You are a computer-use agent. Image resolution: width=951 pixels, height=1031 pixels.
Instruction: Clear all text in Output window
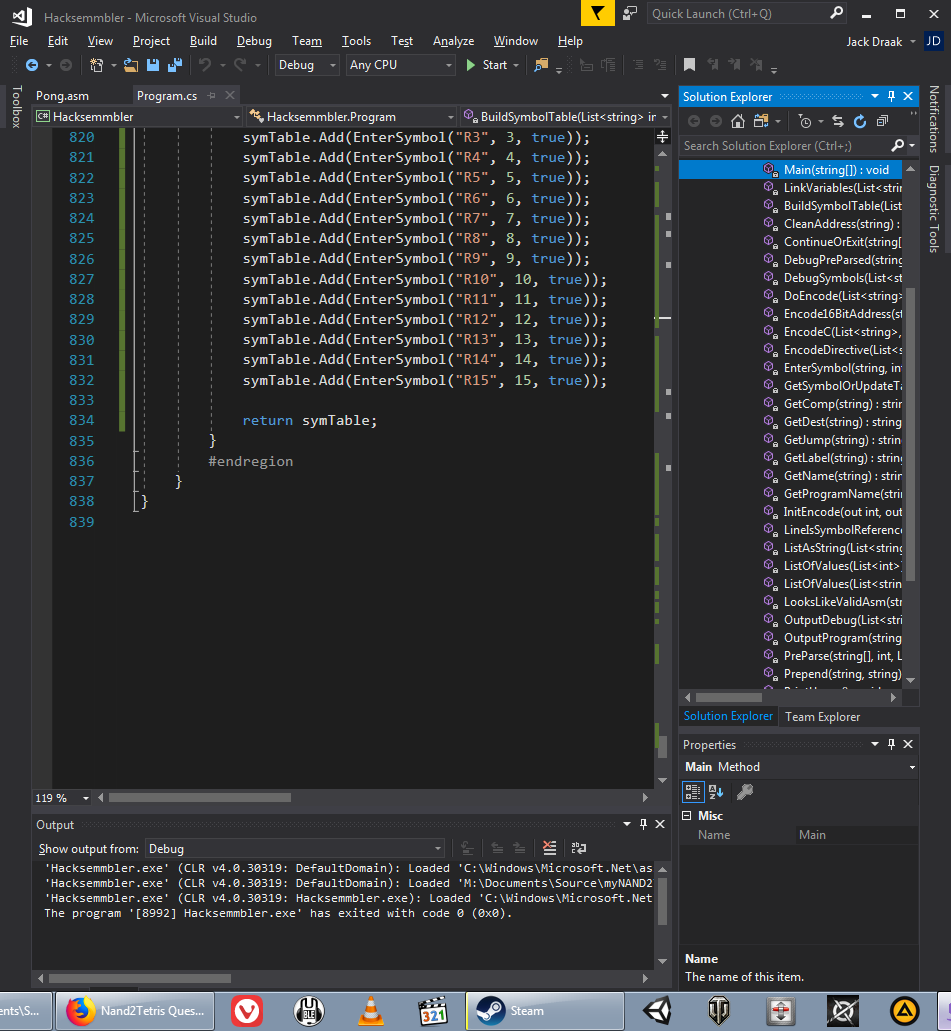[x=549, y=849]
